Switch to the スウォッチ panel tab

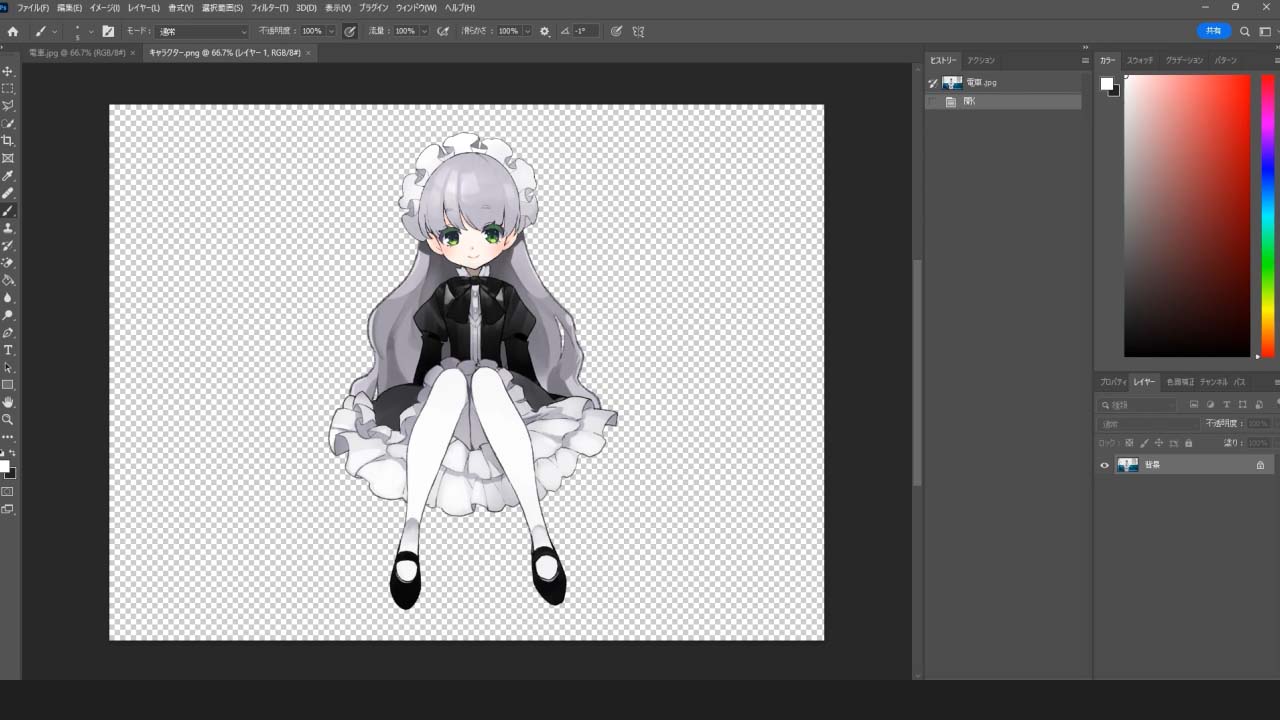[1140, 61]
